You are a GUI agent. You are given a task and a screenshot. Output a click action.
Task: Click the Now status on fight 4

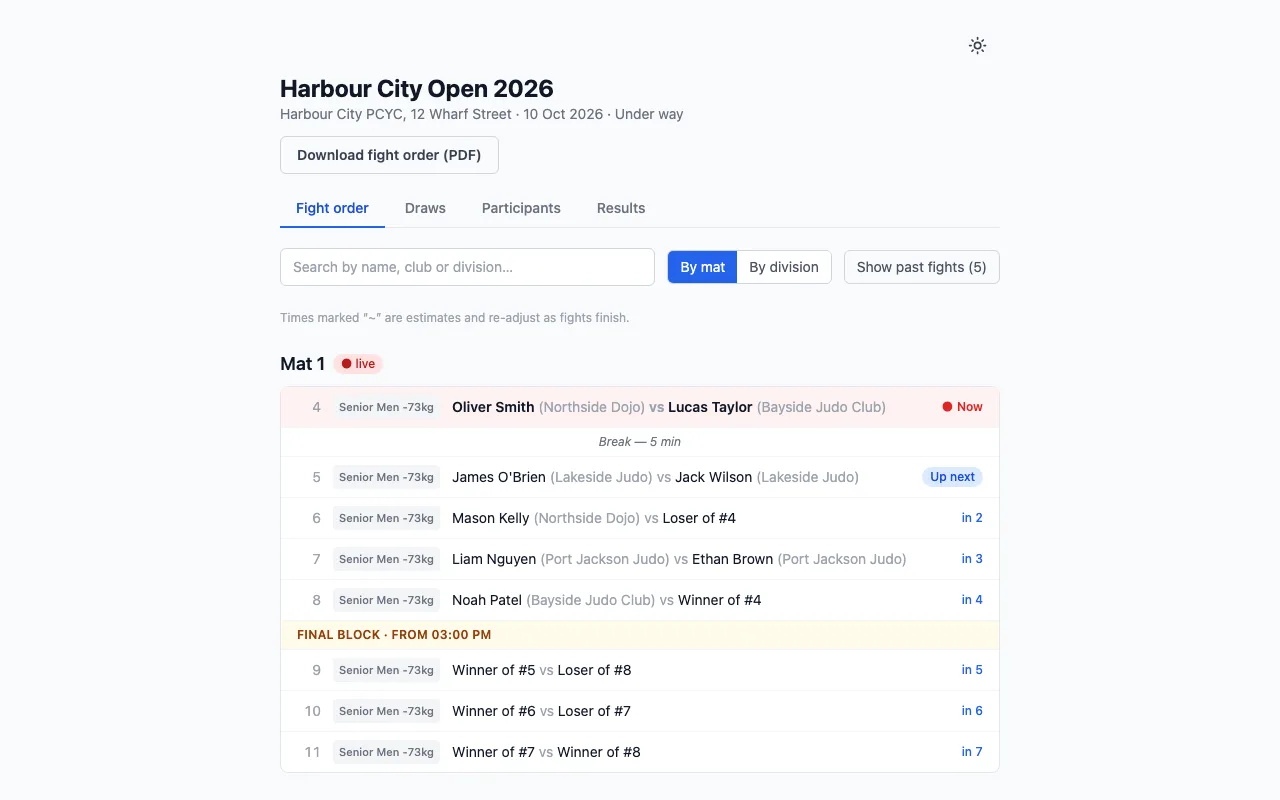[962, 407]
